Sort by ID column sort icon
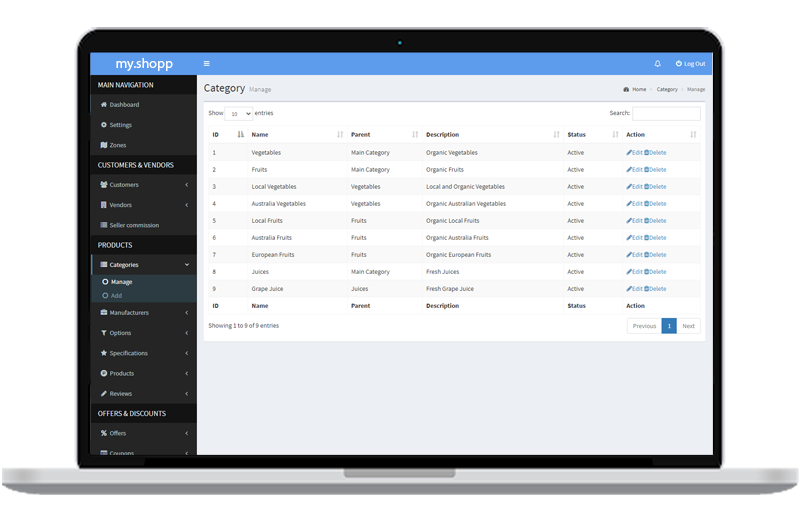 tap(240, 135)
